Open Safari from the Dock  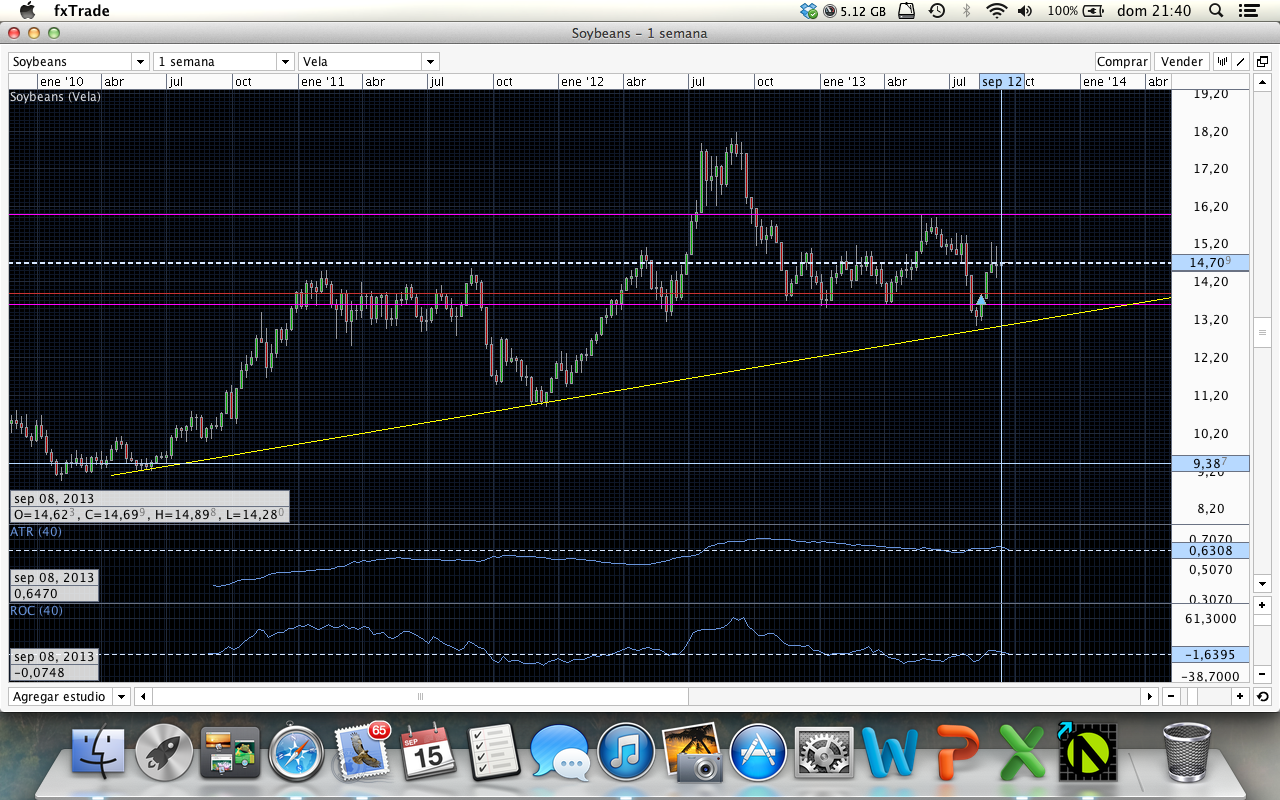click(x=296, y=752)
